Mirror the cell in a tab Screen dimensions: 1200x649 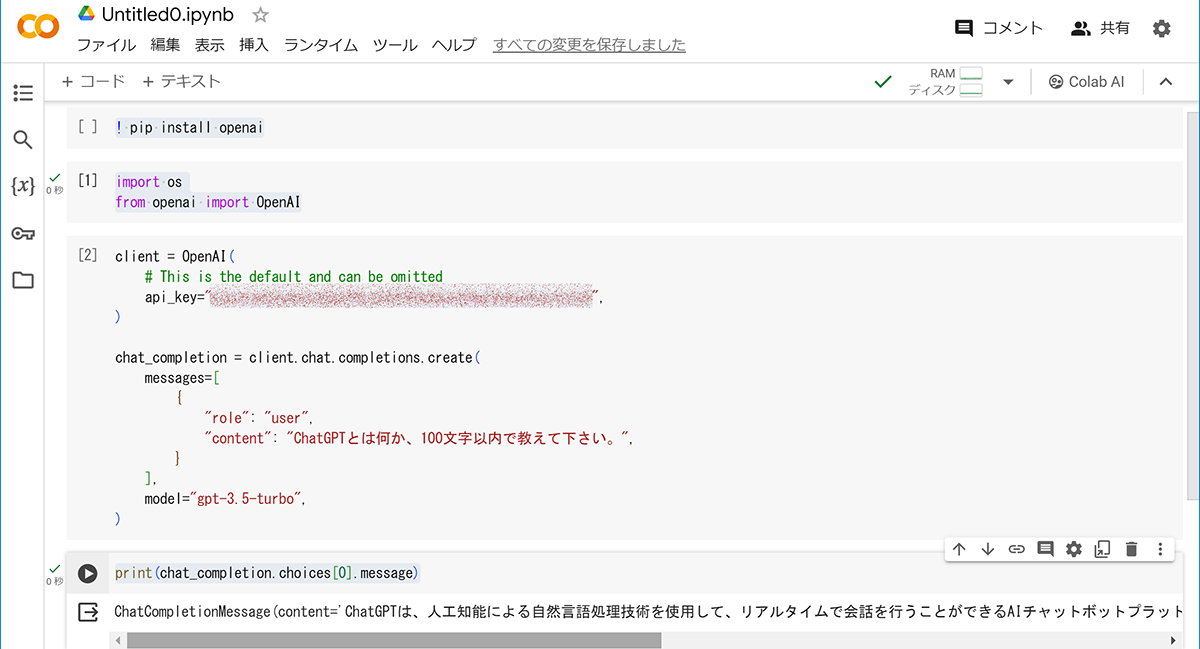(x=1102, y=549)
